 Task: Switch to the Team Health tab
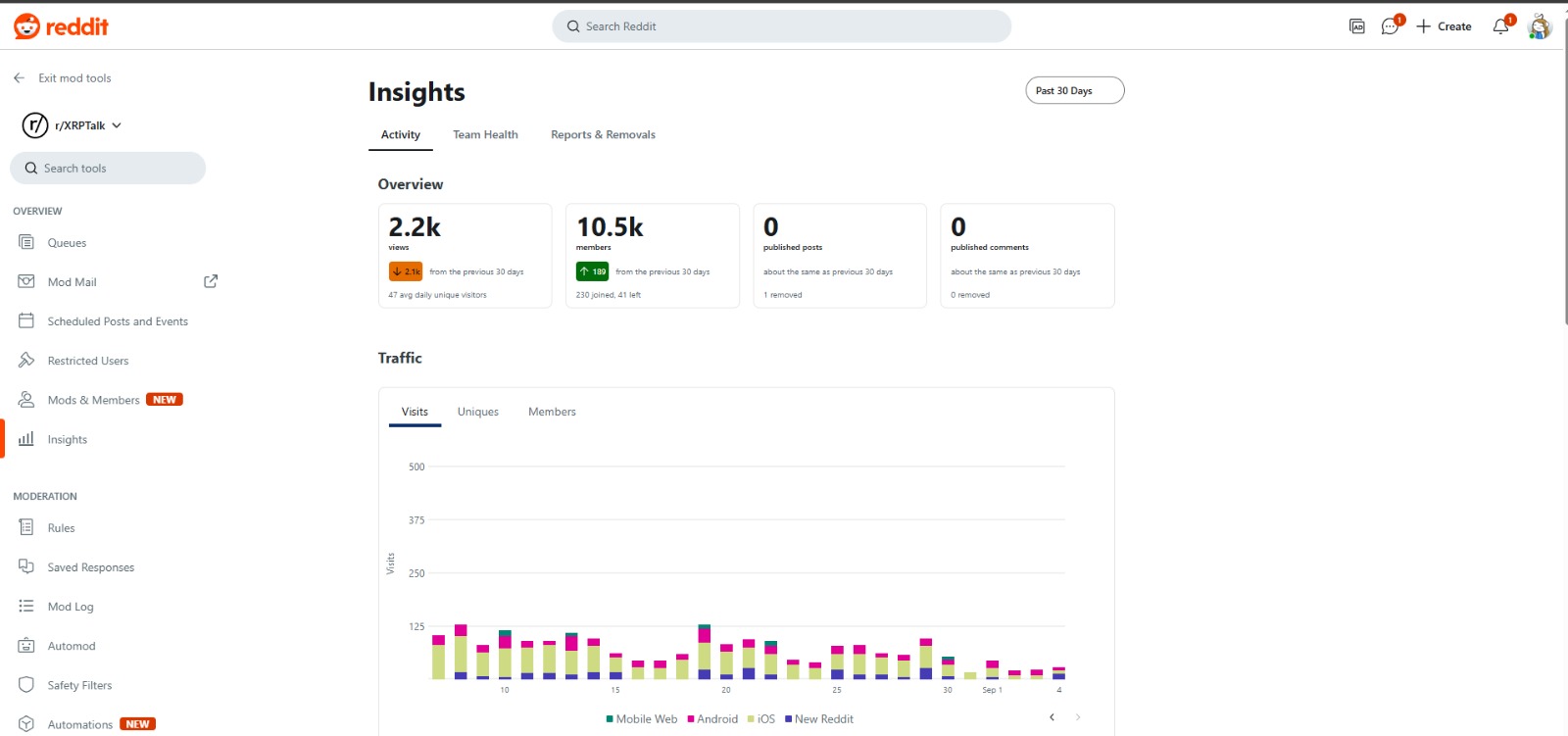[485, 135]
